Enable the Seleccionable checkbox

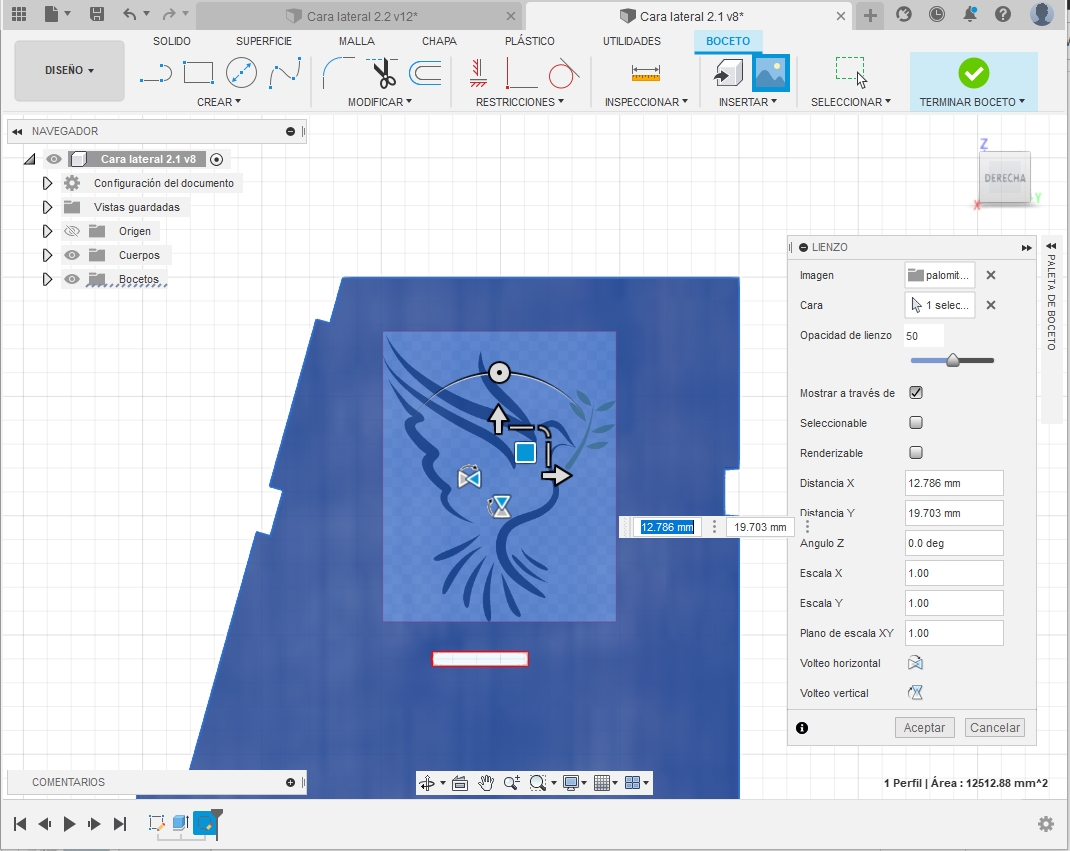pyautogui.click(x=916, y=422)
